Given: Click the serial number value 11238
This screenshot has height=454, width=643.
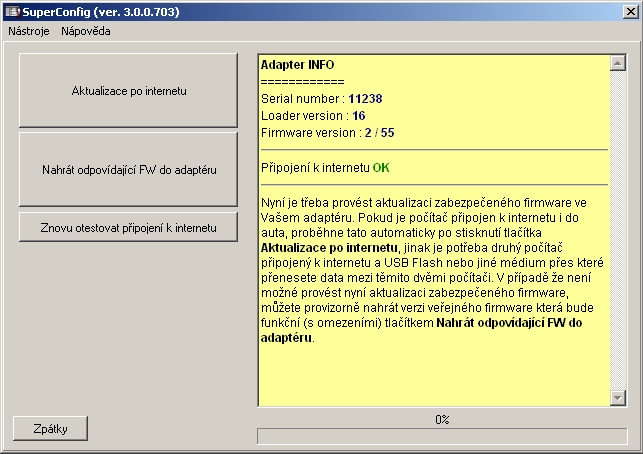Looking at the screenshot, I should (365, 99).
